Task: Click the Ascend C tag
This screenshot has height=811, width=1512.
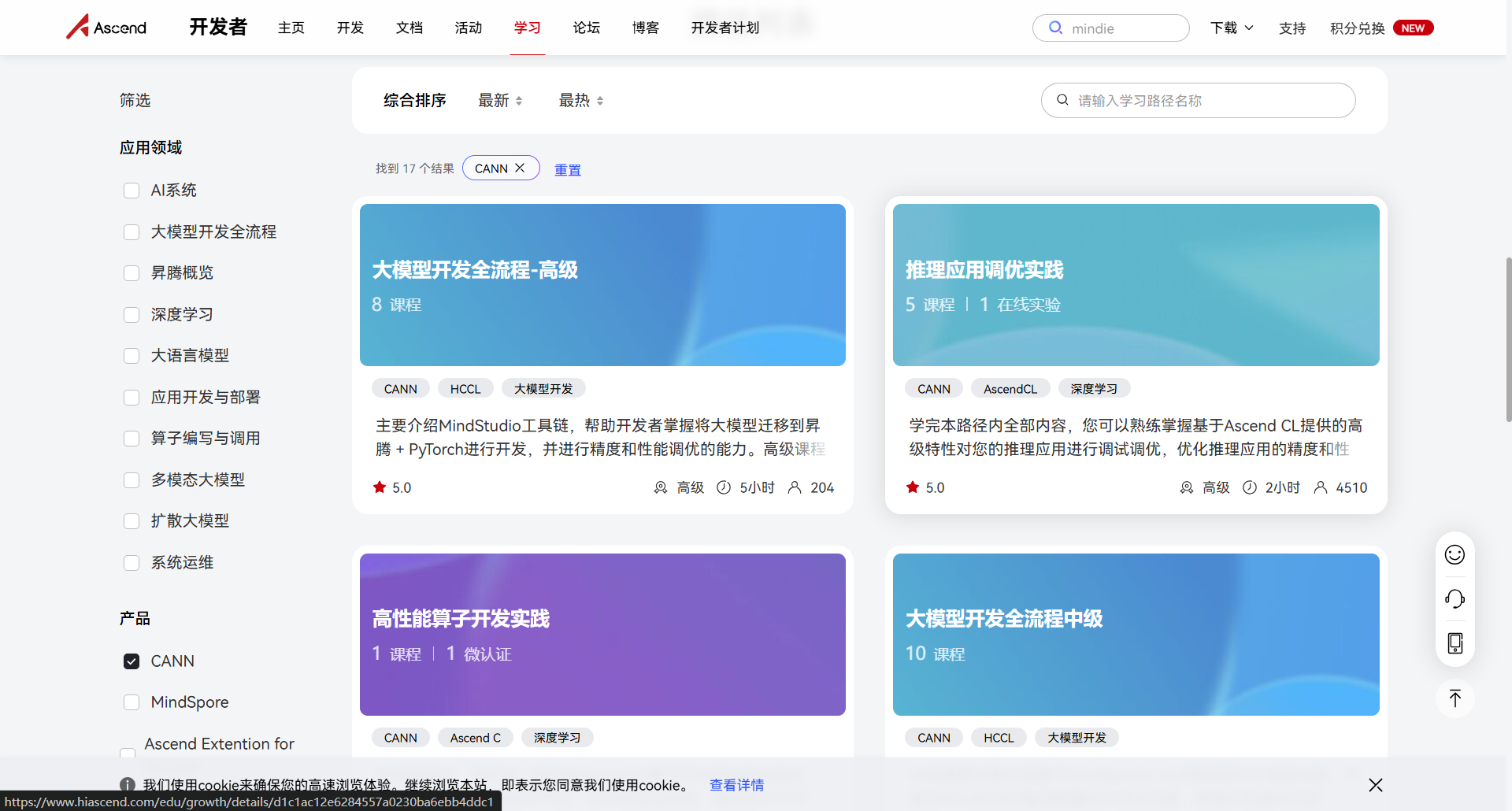Action: pyautogui.click(x=476, y=737)
